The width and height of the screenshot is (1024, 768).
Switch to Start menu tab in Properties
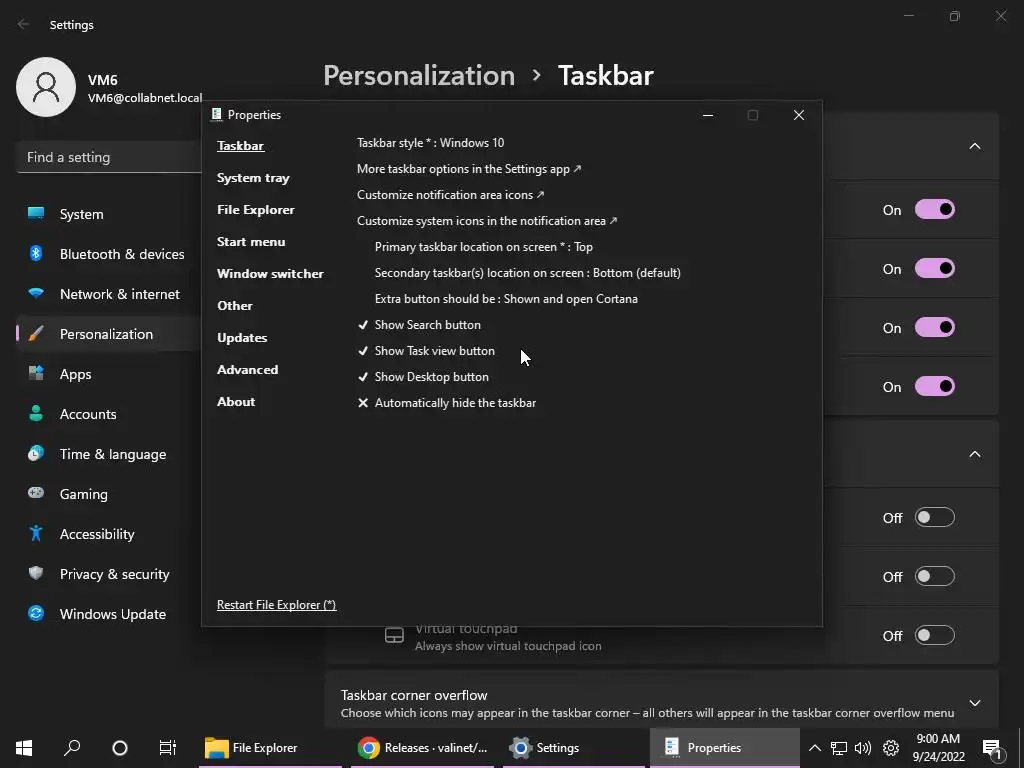[x=251, y=242]
